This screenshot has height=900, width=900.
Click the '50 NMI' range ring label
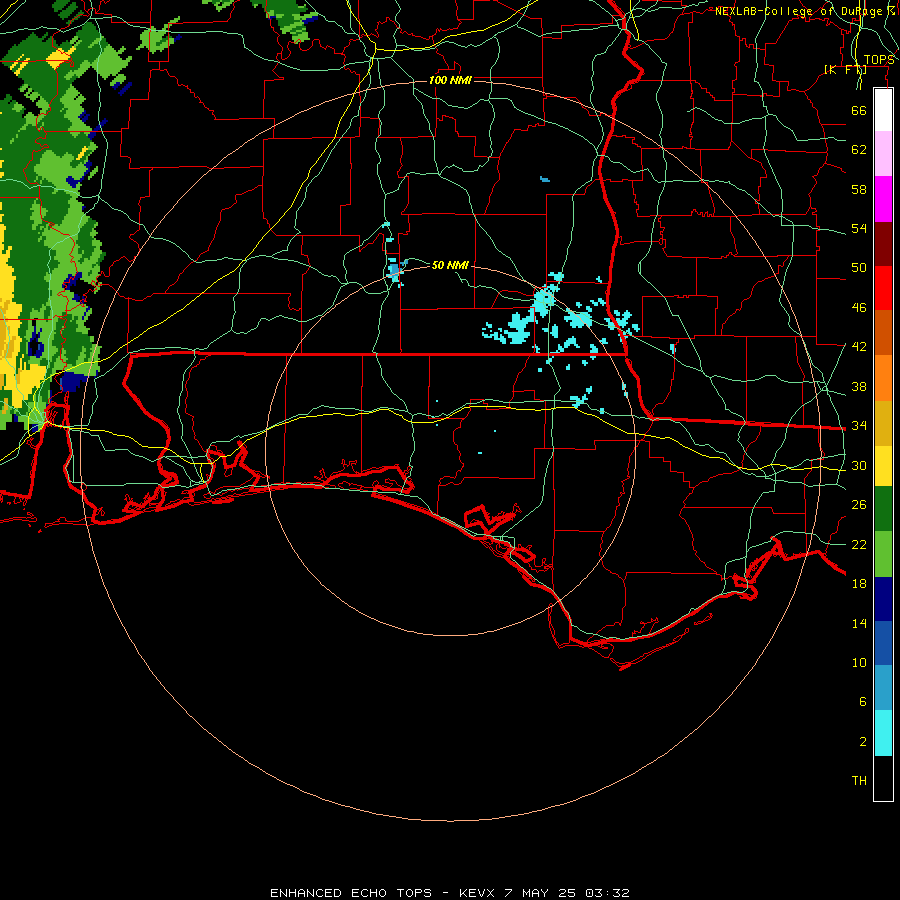[450, 265]
